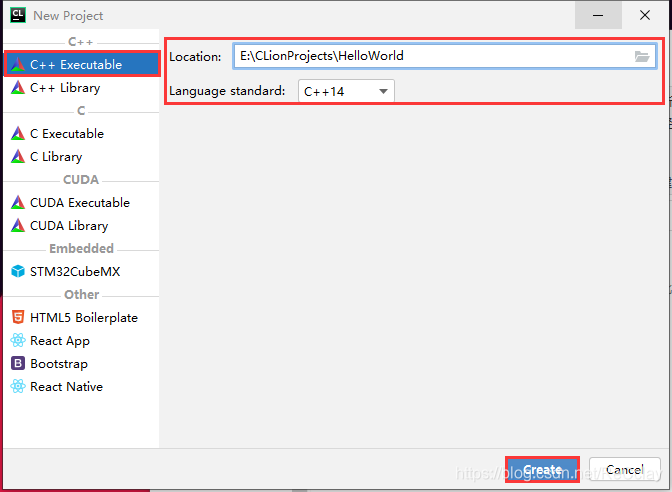Select the C++ Executable triangle icon

click(18, 64)
